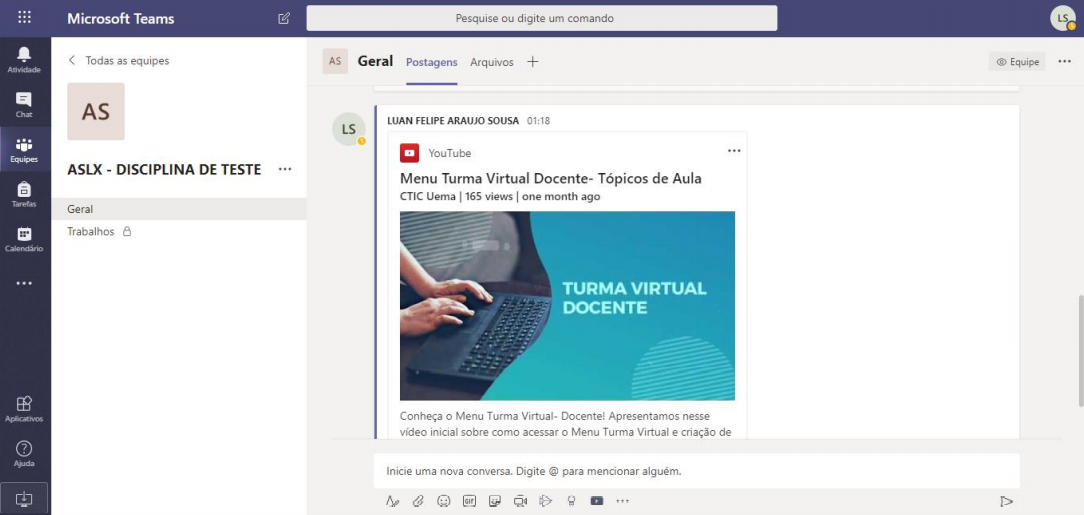Open the Atividade notifications bell
The height and width of the screenshot is (515, 1084).
pos(24,59)
